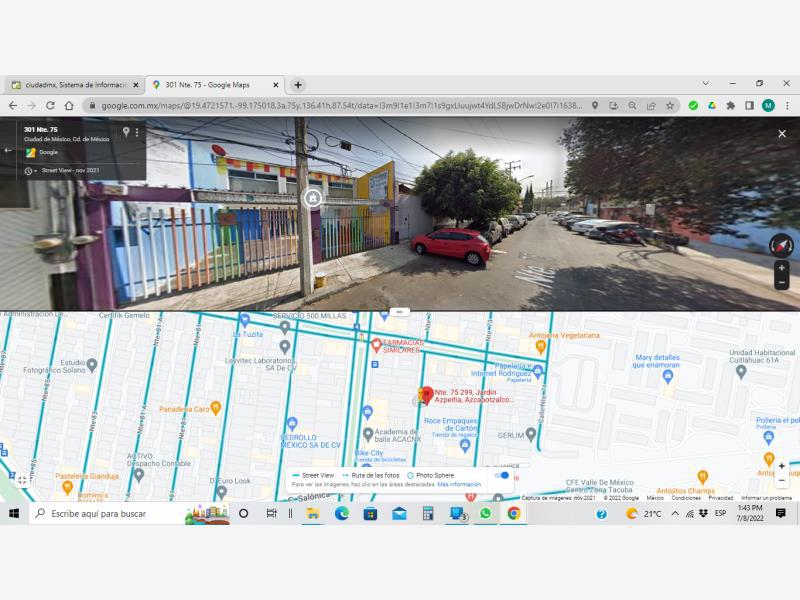This screenshot has width=800, height=600.
Task: Close the Street View panel
Action: [782, 134]
